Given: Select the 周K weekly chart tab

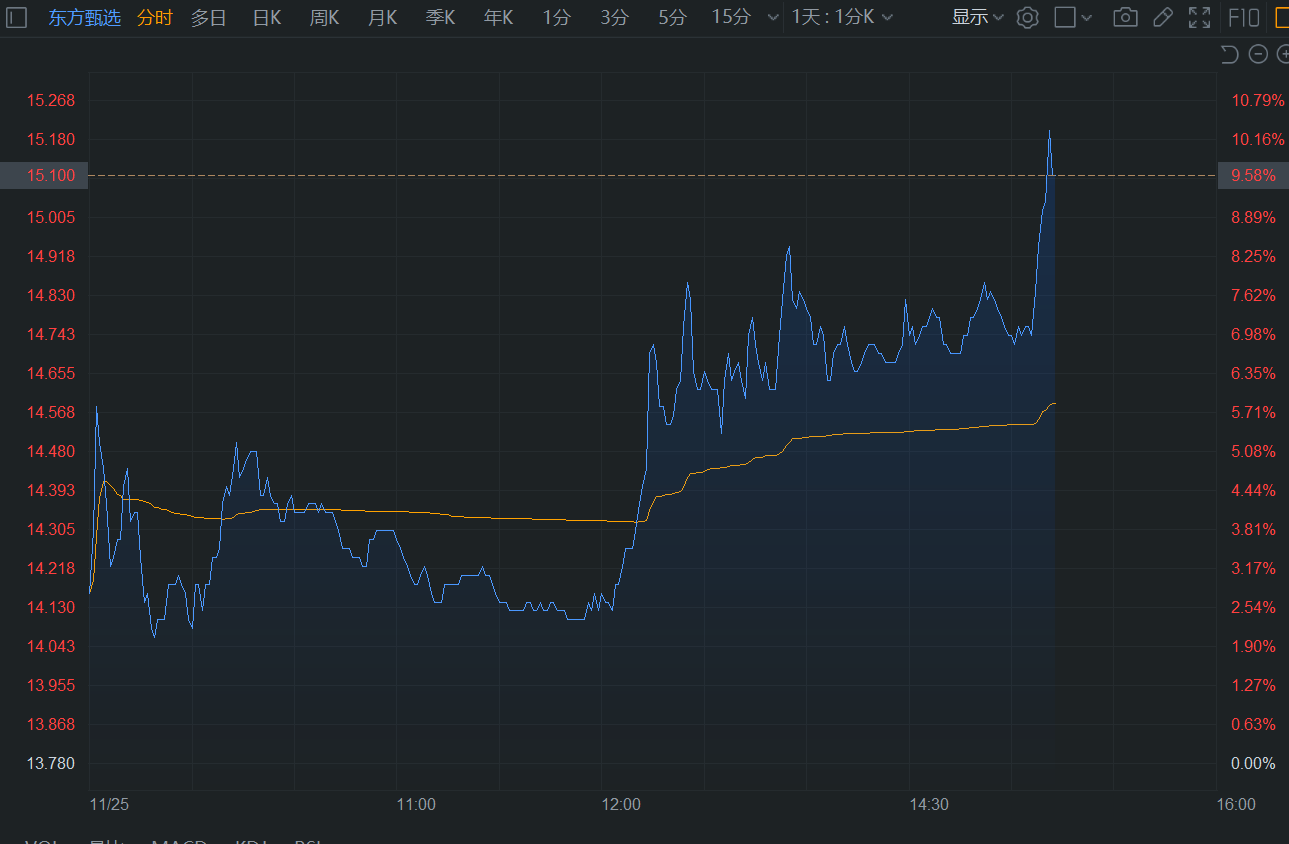Looking at the screenshot, I should click(324, 17).
